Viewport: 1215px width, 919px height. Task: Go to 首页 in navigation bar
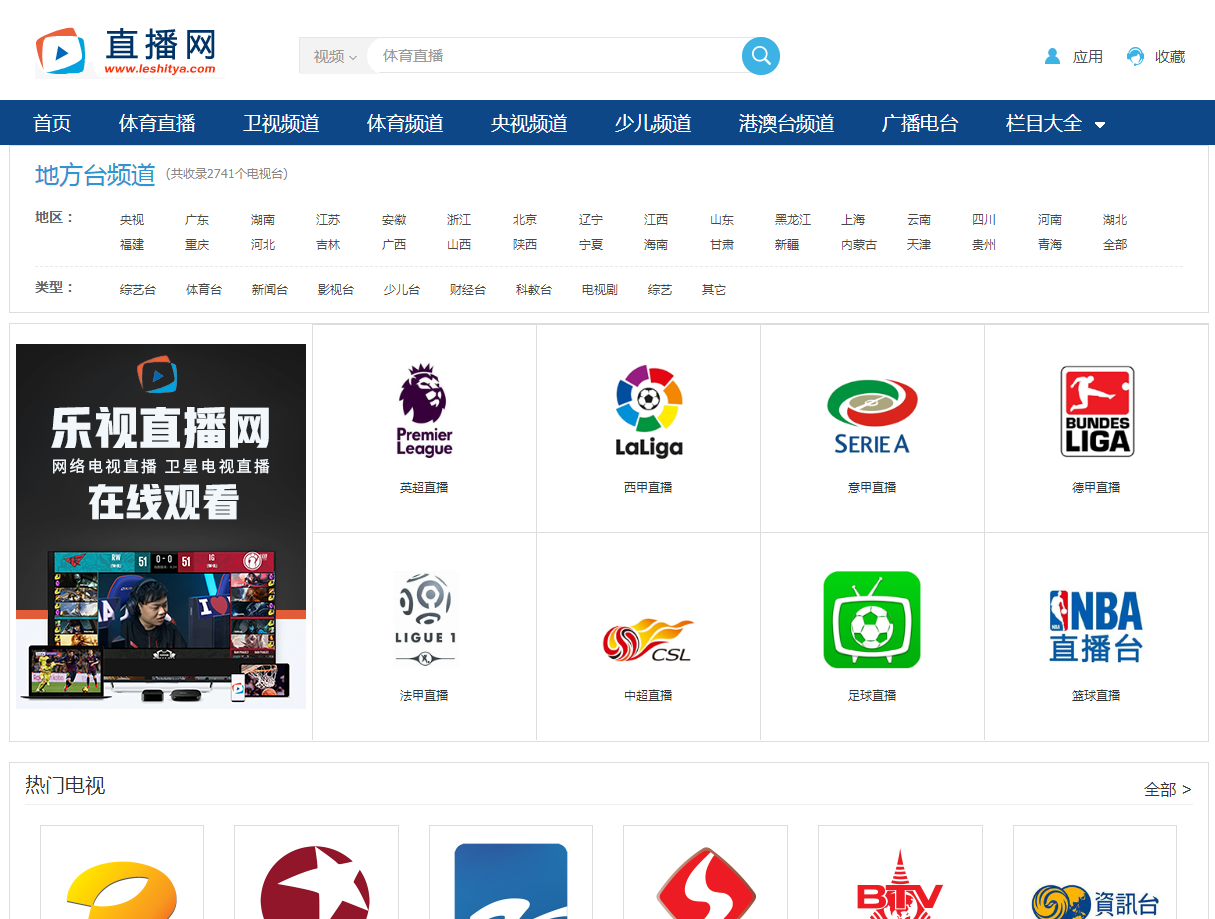click(x=52, y=123)
